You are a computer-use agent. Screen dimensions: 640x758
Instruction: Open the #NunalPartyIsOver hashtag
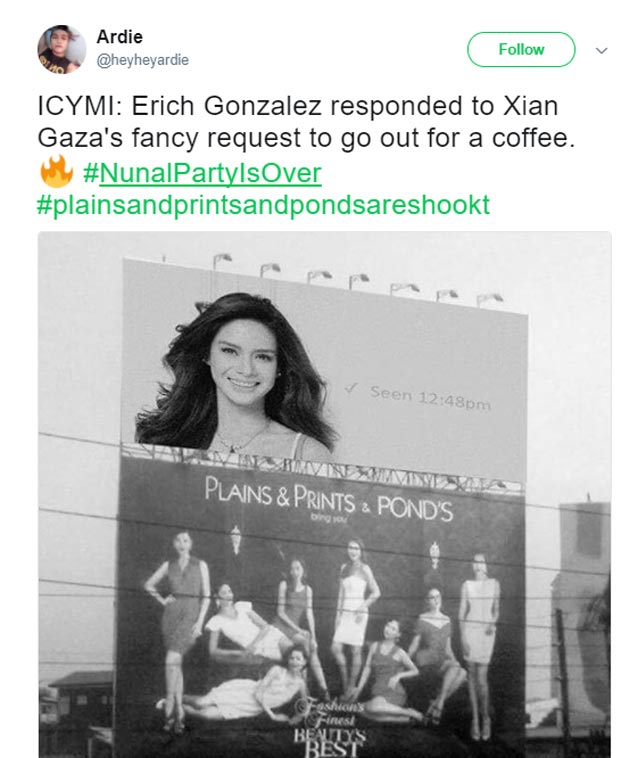point(202,173)
